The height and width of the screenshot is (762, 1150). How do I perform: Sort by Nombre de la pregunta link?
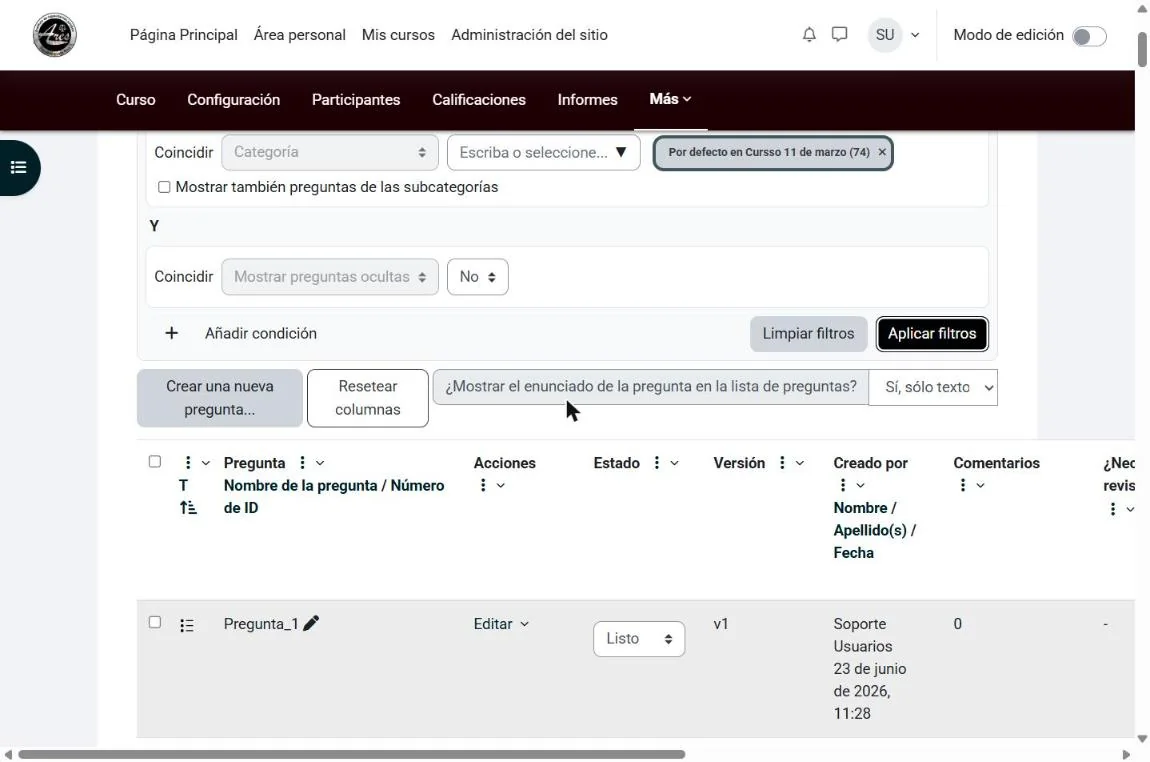(300, 486)
